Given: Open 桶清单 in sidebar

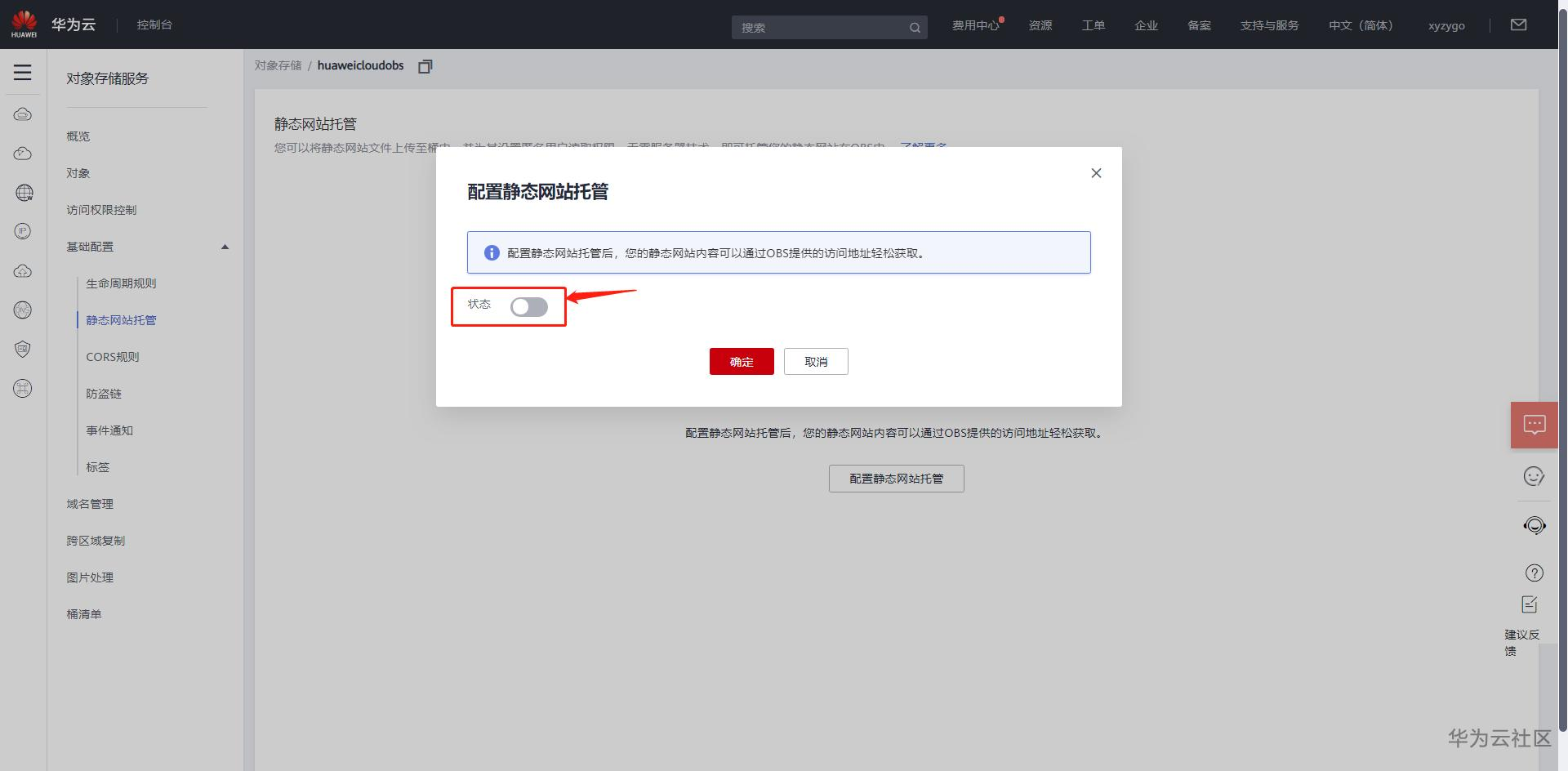Looking at the screenshot, I should coord(84,614).
